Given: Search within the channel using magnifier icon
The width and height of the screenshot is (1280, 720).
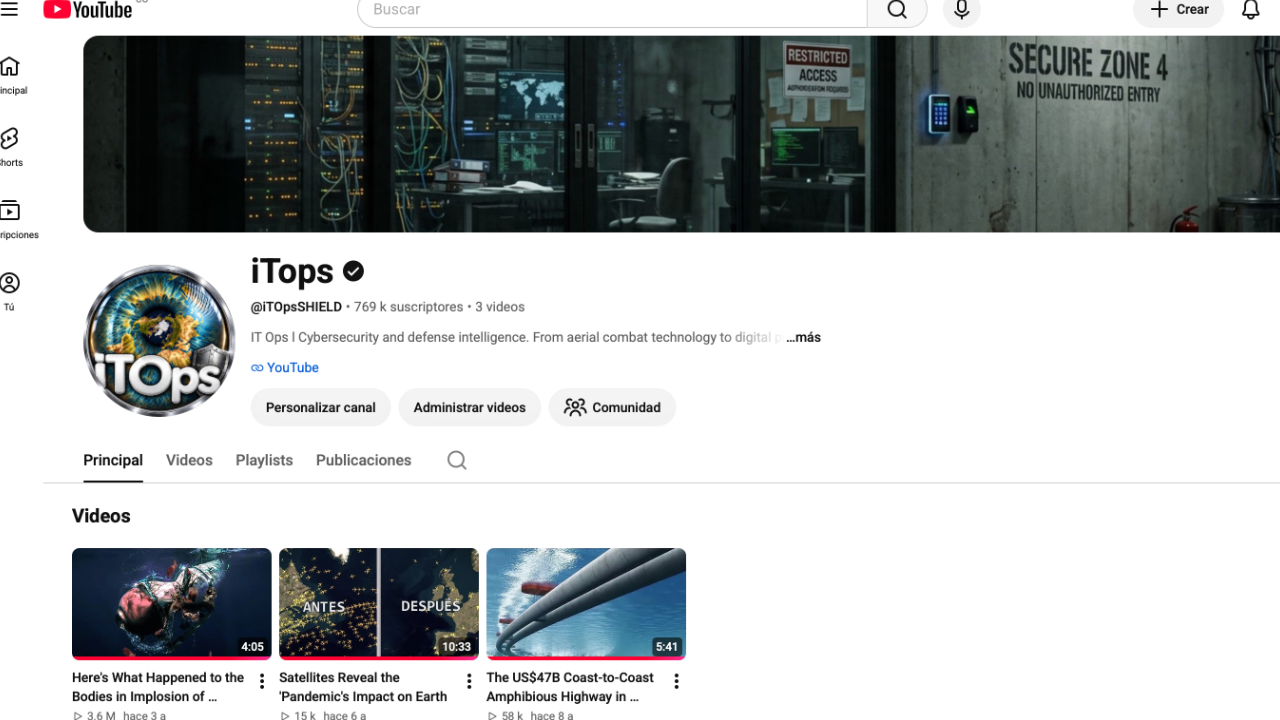Looking at the screenshot, I should (457, 460).
